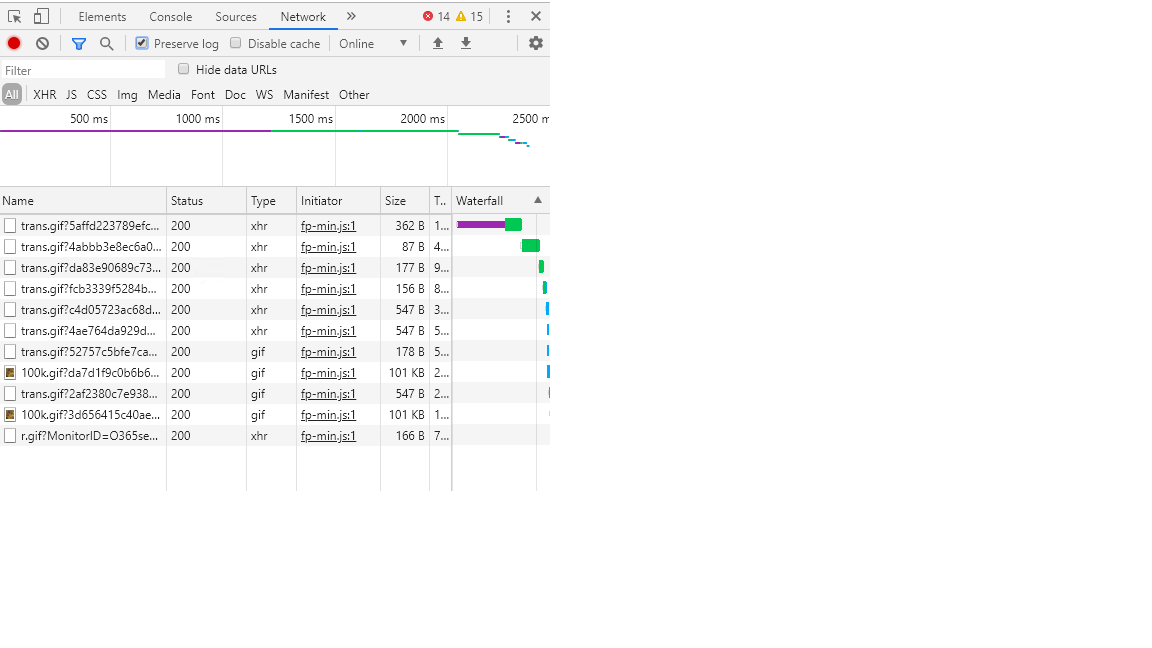Viewport: 1152px width, 648px height.
Task: Click the Filter text input field
Action: pyautogui.click(x=83, y=71)
